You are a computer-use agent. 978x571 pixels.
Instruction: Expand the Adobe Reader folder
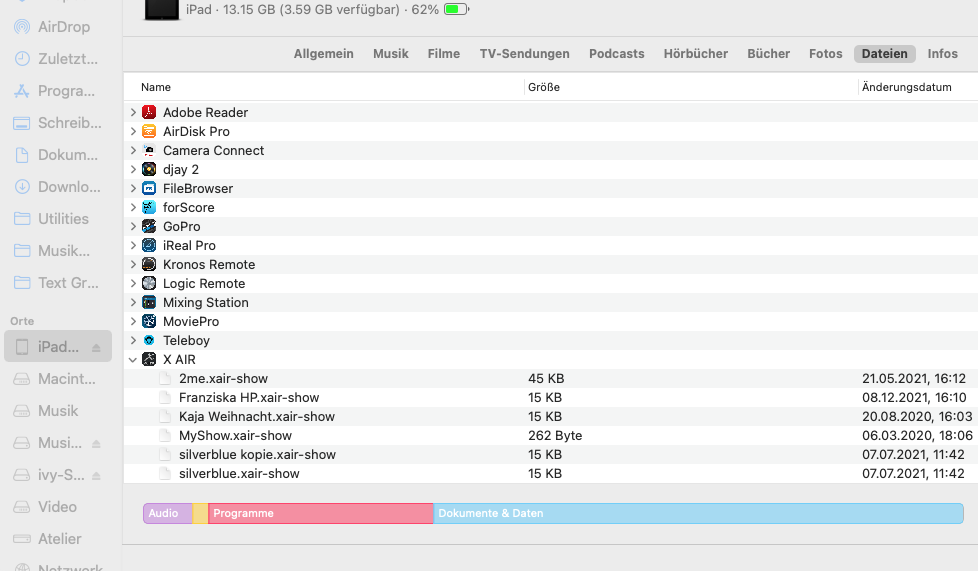point(133,112)
